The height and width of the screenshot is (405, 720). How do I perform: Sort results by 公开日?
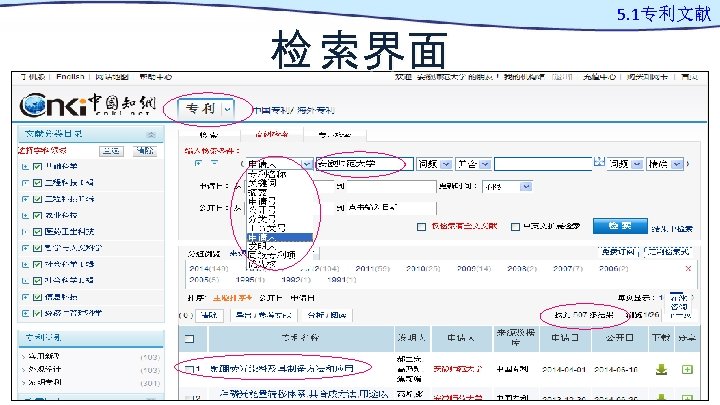click(x=271, y=298)
